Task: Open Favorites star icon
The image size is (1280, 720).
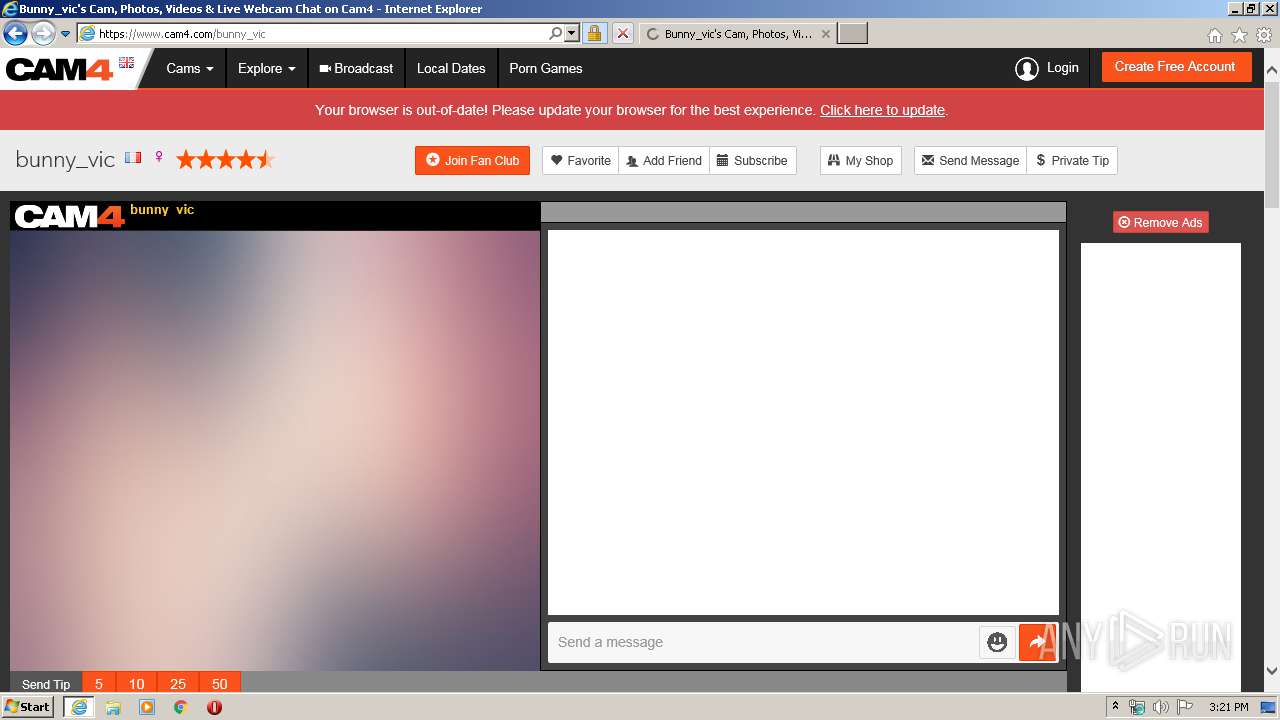Action: [x=1240, y=35]
